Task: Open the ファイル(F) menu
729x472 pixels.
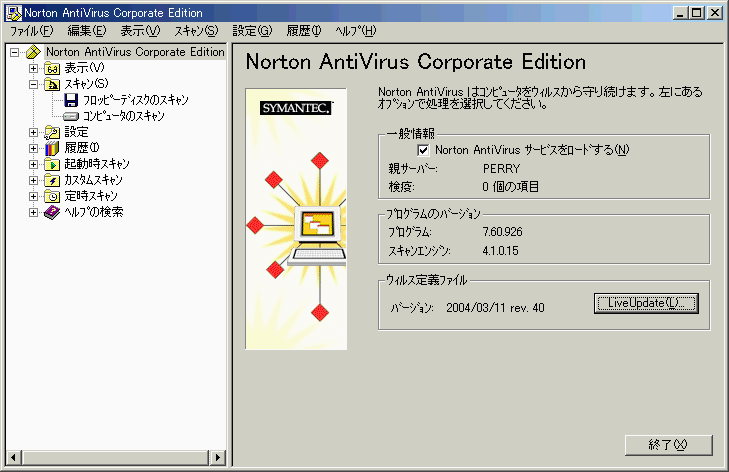Action: coord(32,31)
